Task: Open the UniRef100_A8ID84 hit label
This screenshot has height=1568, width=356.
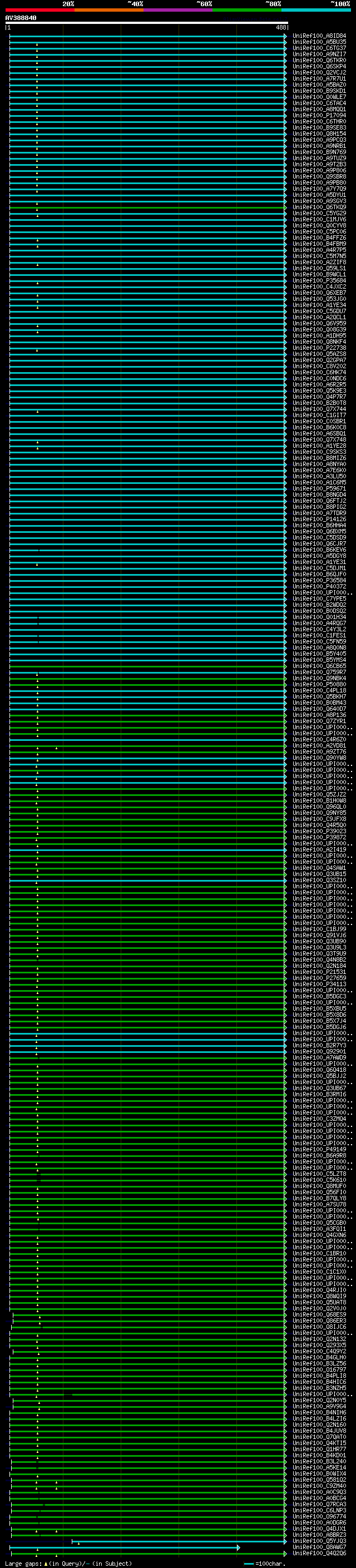Action: point(319,36)
